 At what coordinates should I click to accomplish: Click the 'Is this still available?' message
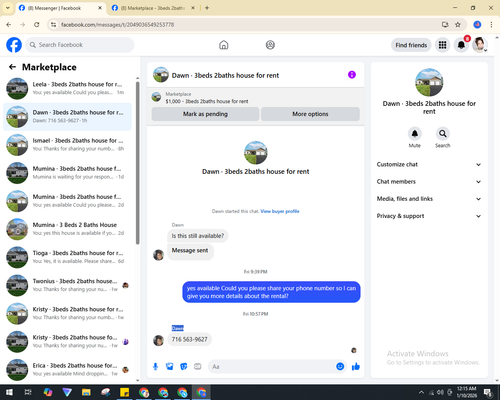[x=198, y=236]
